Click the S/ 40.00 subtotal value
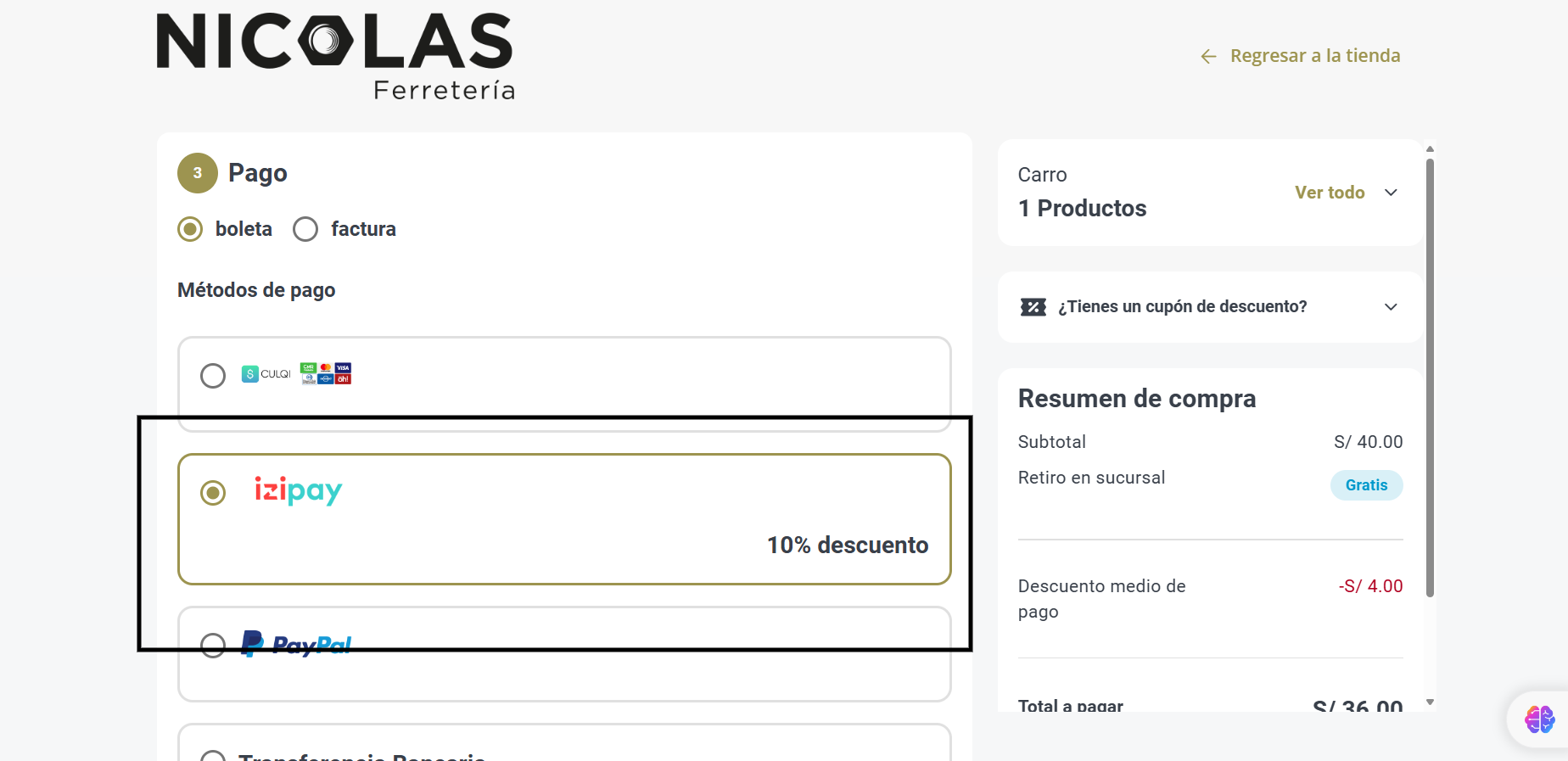The height and width of the screenshot is (761, 1568). tap(1368, 442)
